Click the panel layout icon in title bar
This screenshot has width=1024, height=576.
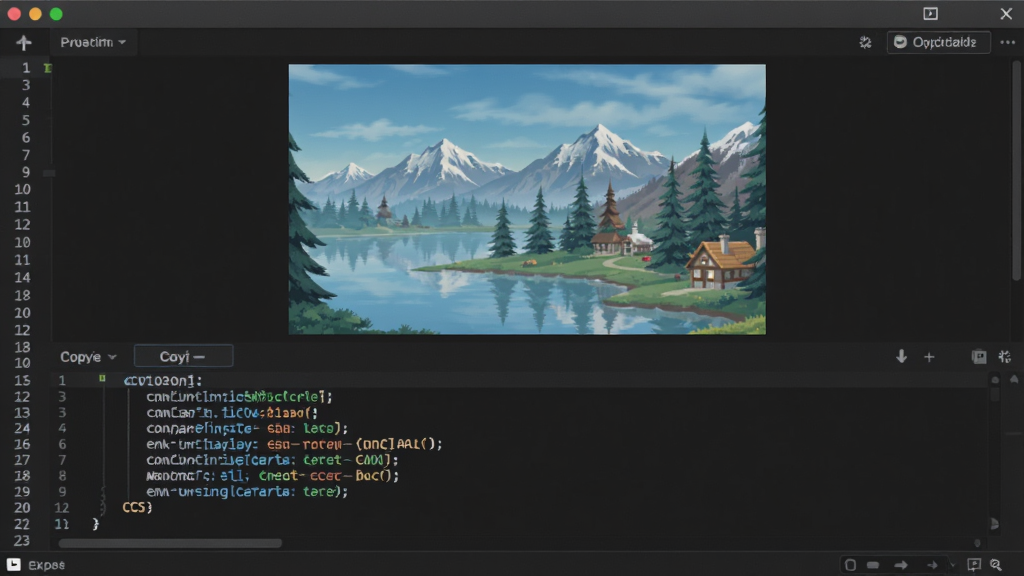click(931, 14)
